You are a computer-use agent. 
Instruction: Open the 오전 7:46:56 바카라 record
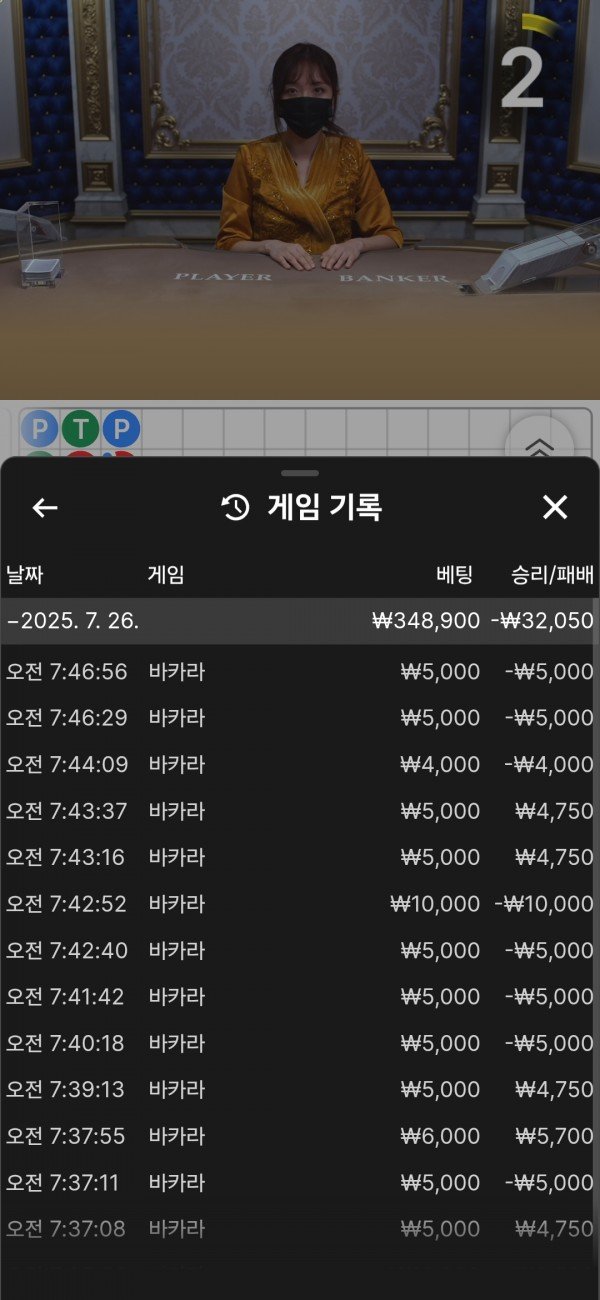pos(300,672)
